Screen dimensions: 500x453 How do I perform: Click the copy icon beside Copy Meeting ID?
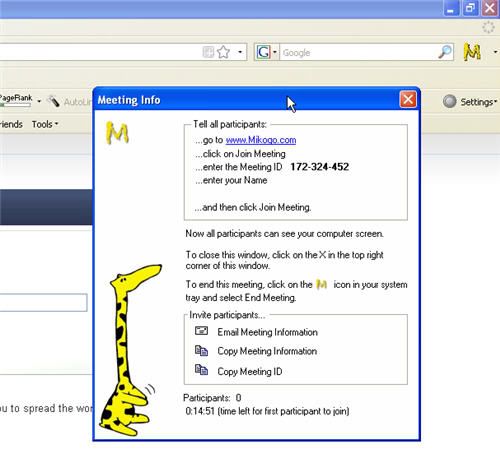point(201,370)
